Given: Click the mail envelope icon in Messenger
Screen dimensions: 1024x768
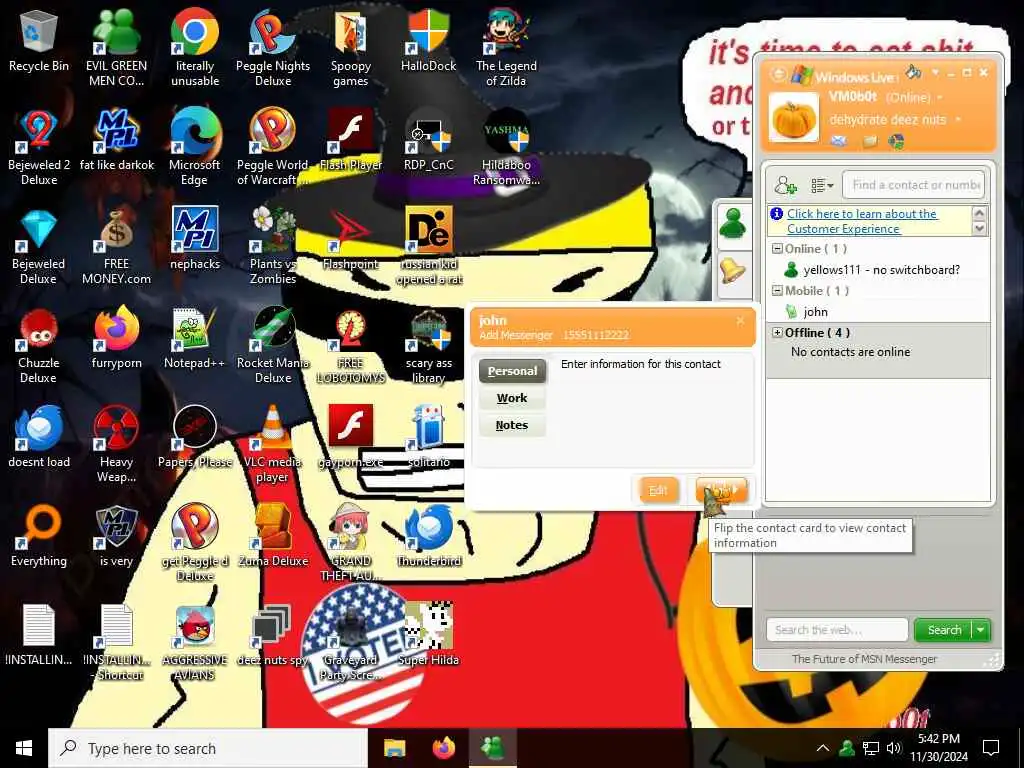Looking at the screenshot, I should click(839, 140).
